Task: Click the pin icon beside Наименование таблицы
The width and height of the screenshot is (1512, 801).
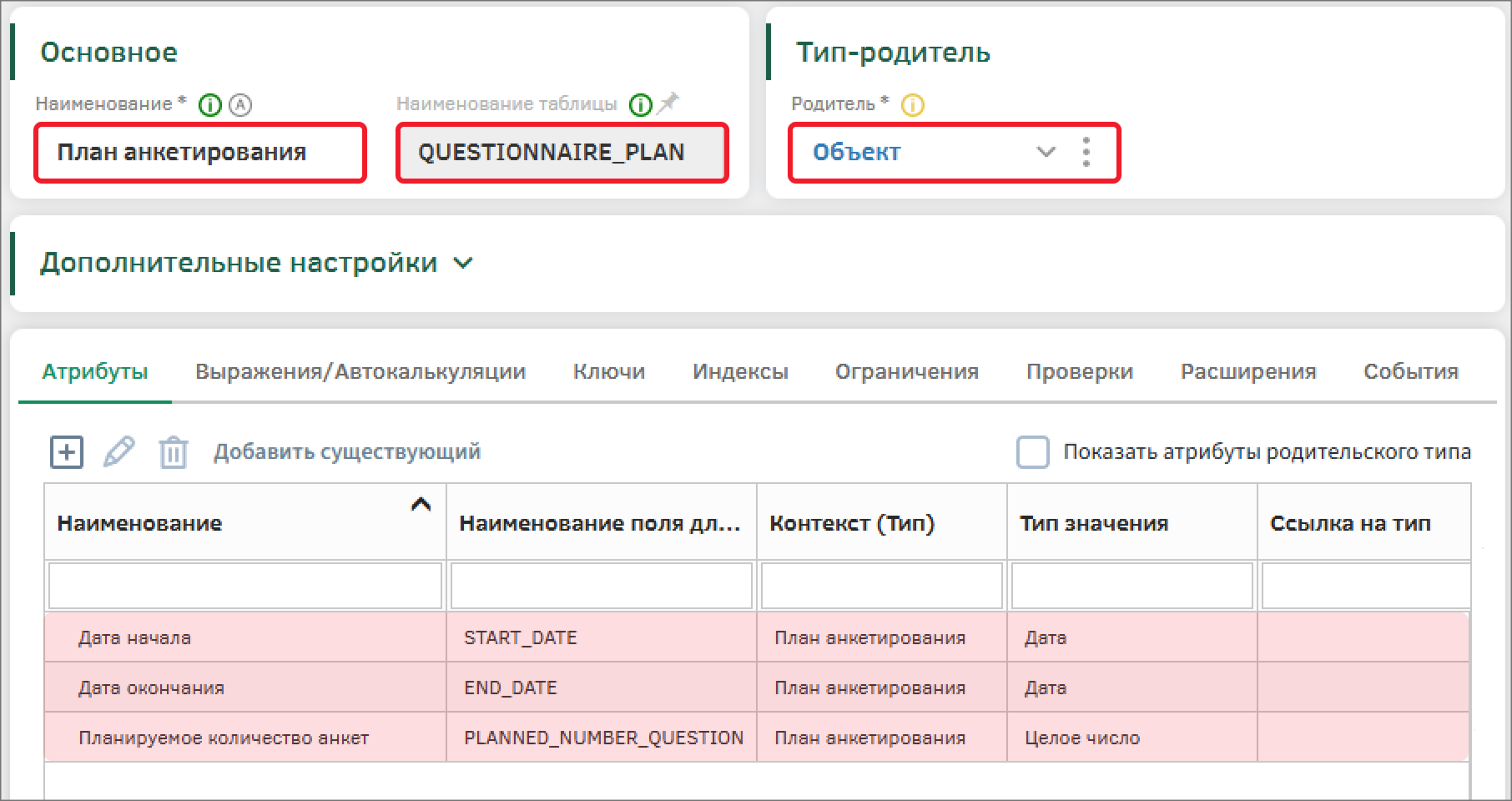Action: pyautogui.click(x=668, y=104)
